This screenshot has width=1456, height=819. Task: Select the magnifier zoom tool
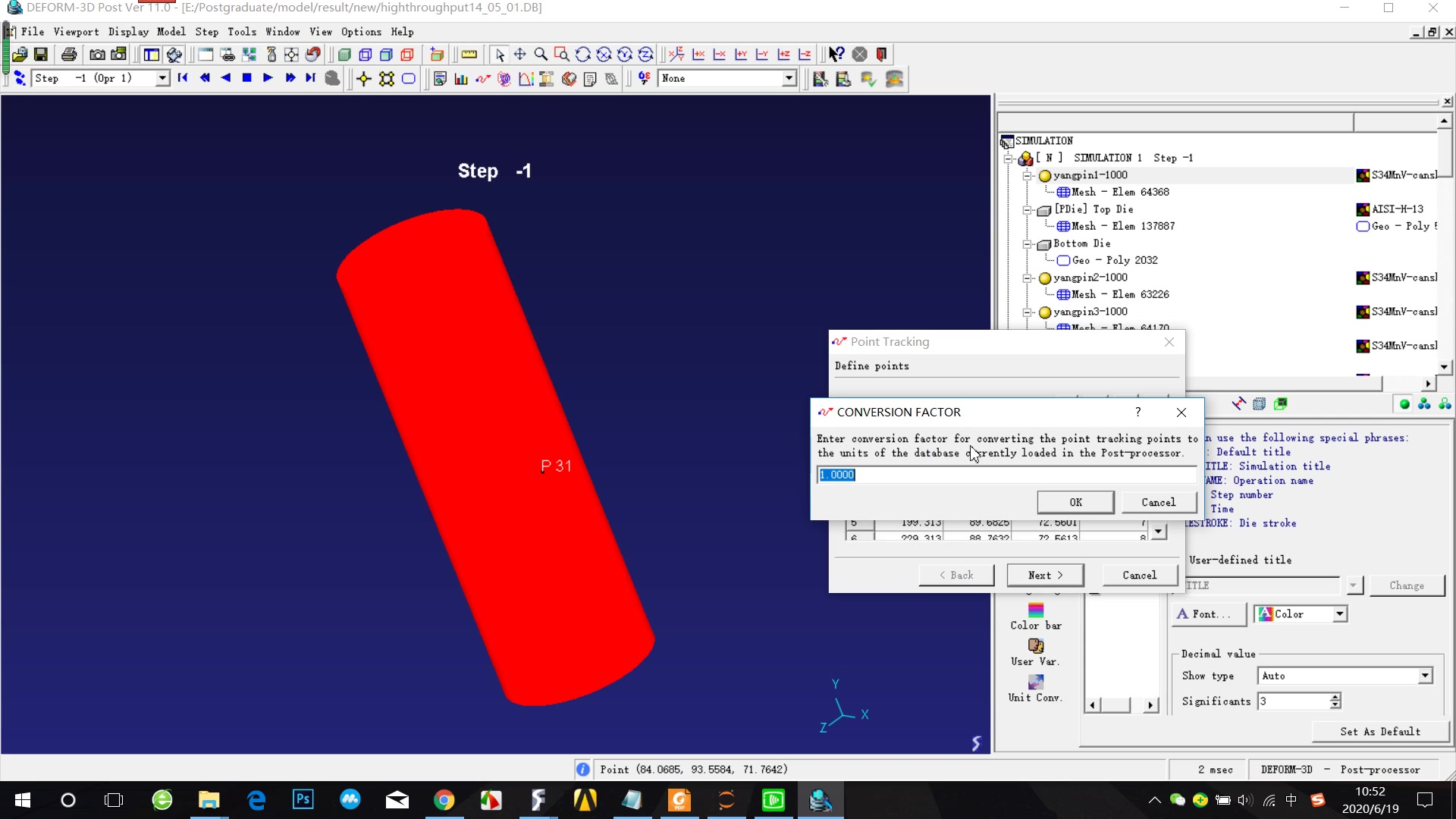coord(541,55)
